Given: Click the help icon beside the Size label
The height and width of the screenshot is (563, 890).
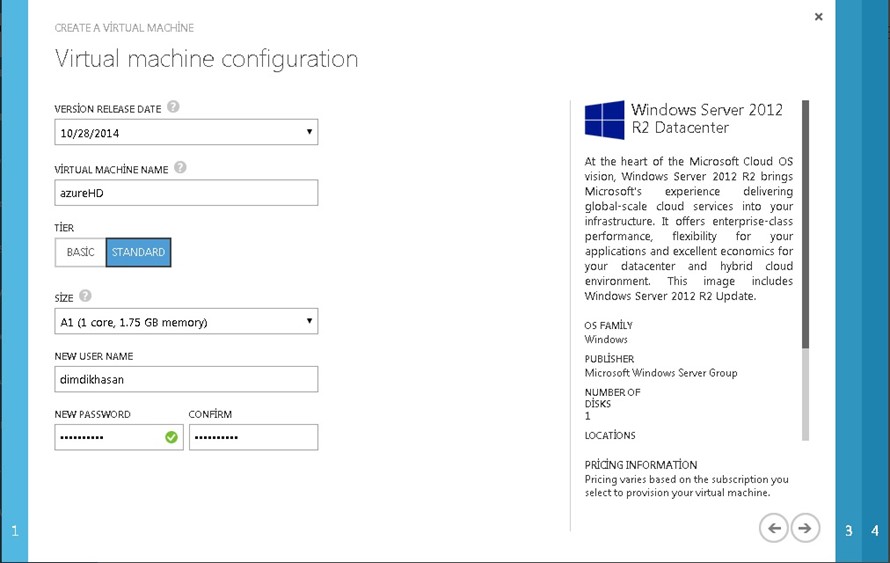Looking at the screenshot, I should 85,296.
